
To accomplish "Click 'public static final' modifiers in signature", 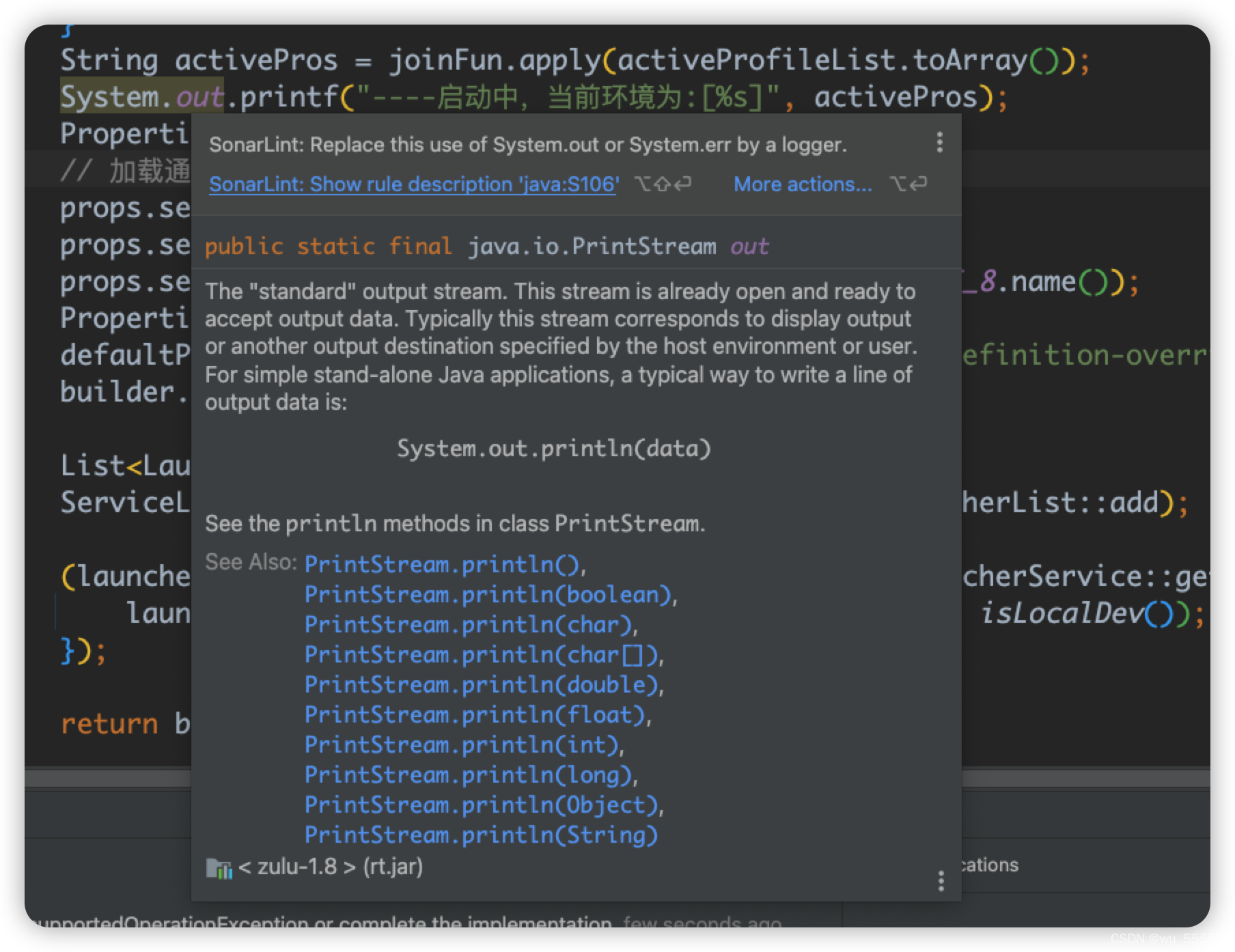I will coord(328,246).
